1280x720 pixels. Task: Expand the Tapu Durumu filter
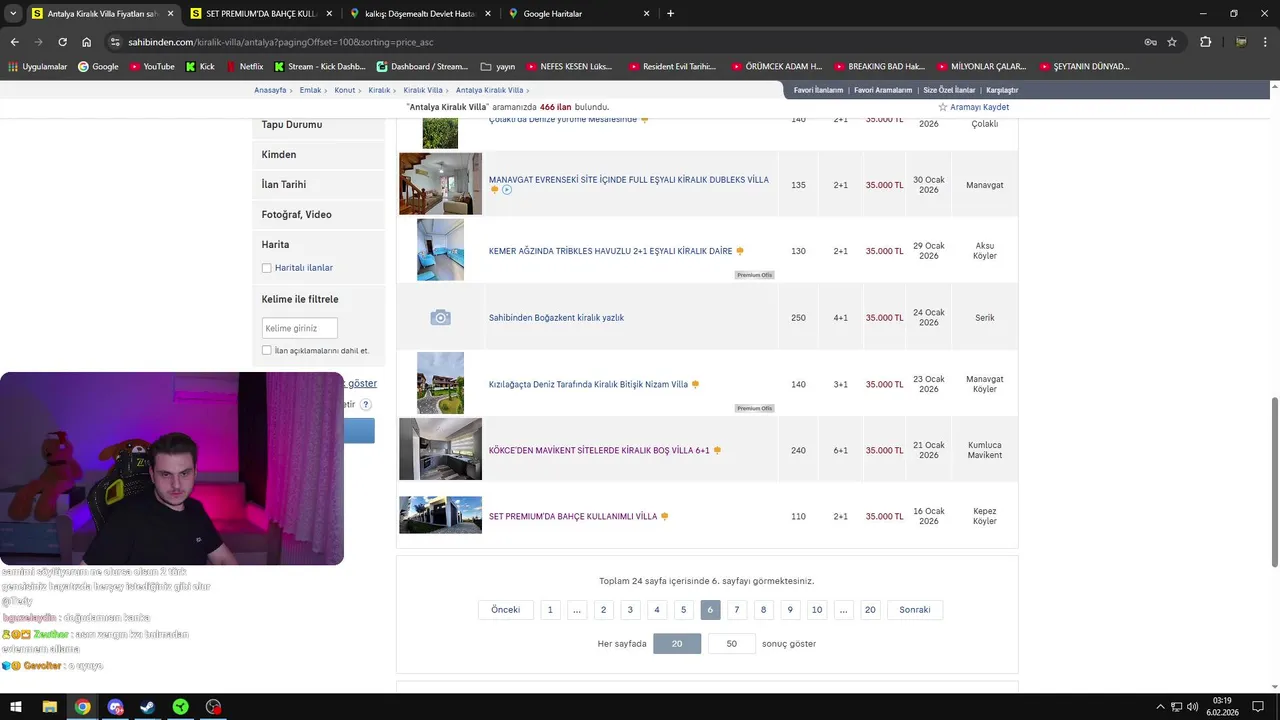tap(318, 125)
